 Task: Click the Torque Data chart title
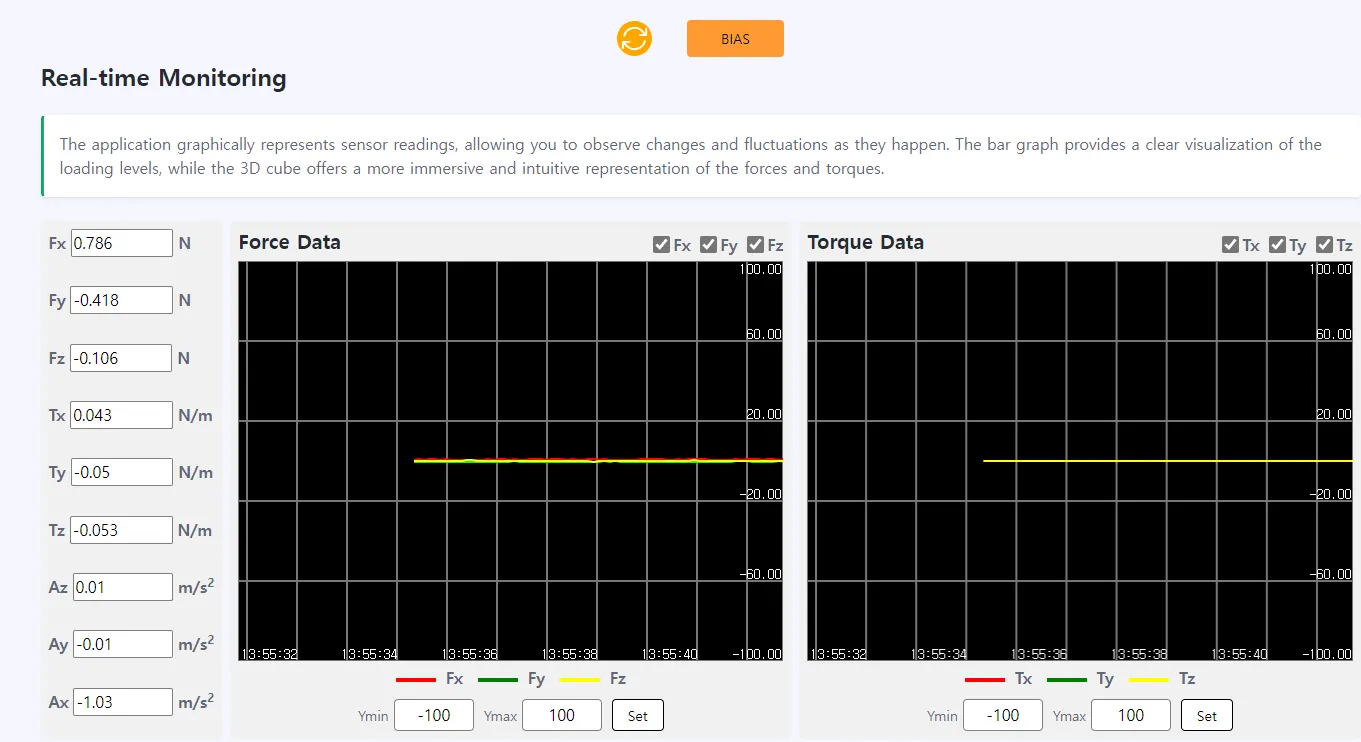pos(866,242)
